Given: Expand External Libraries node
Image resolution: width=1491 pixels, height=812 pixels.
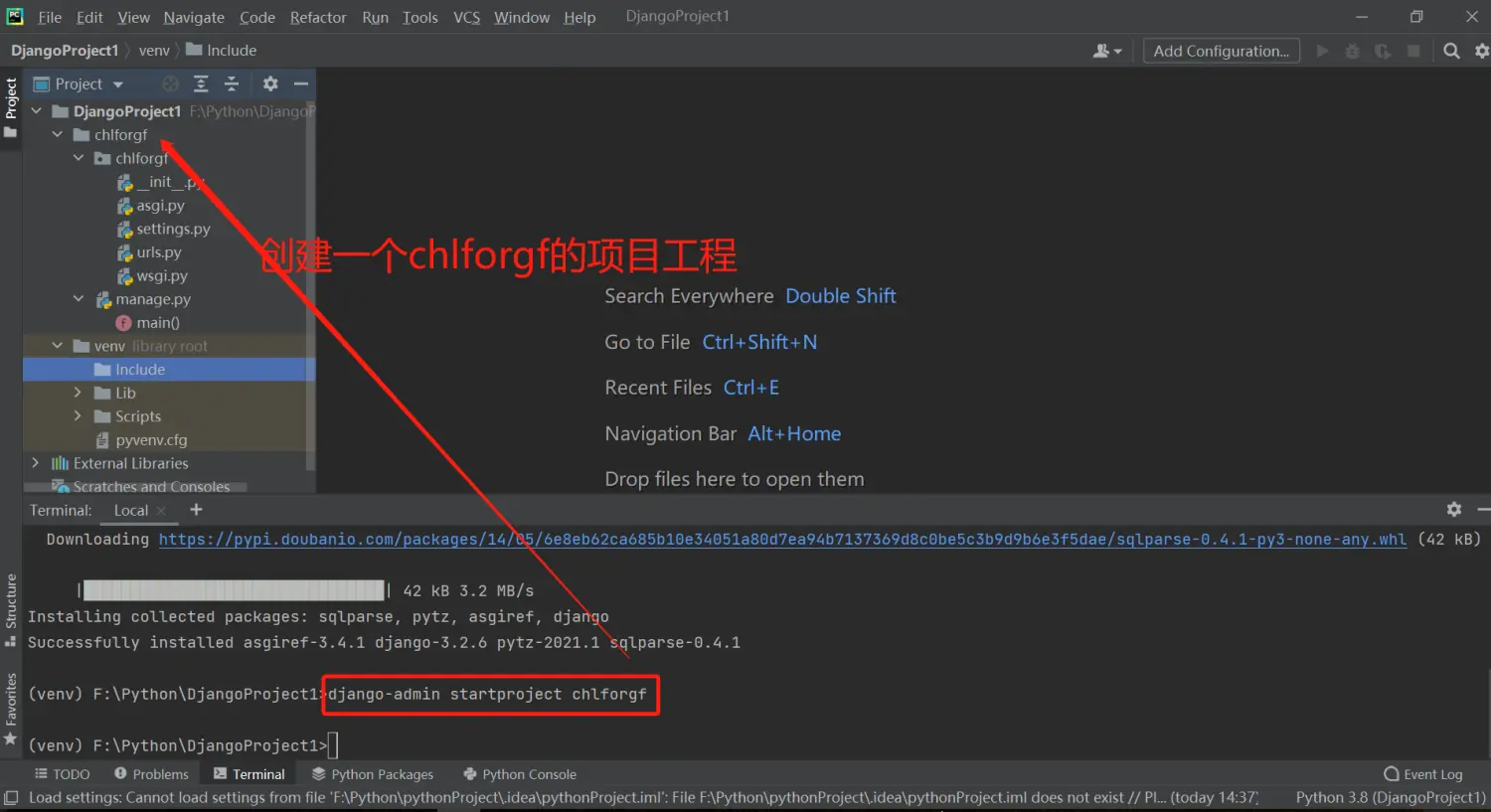Looking at the screenshot, I should 36,463.
